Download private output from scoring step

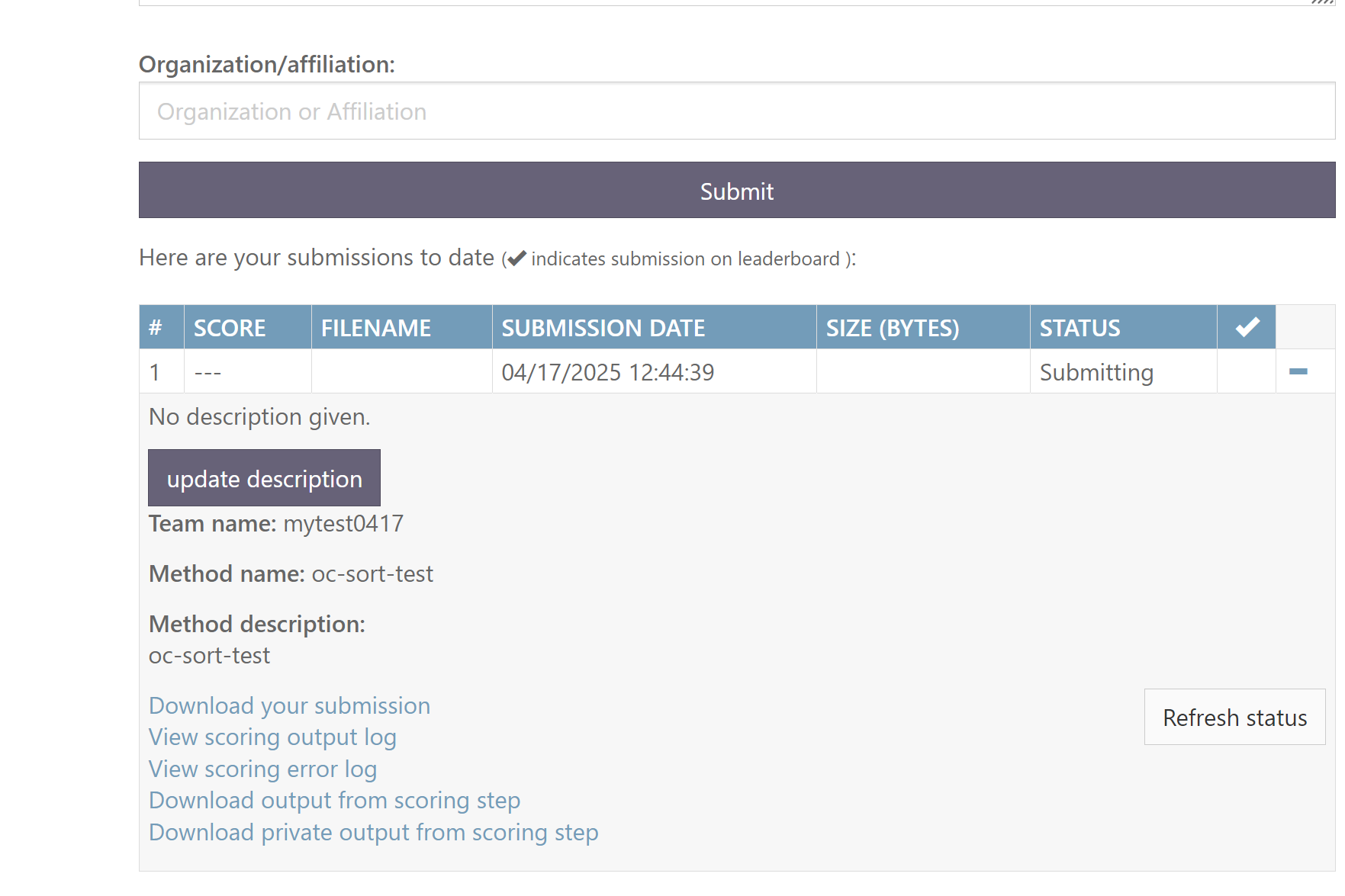[373, 833]
